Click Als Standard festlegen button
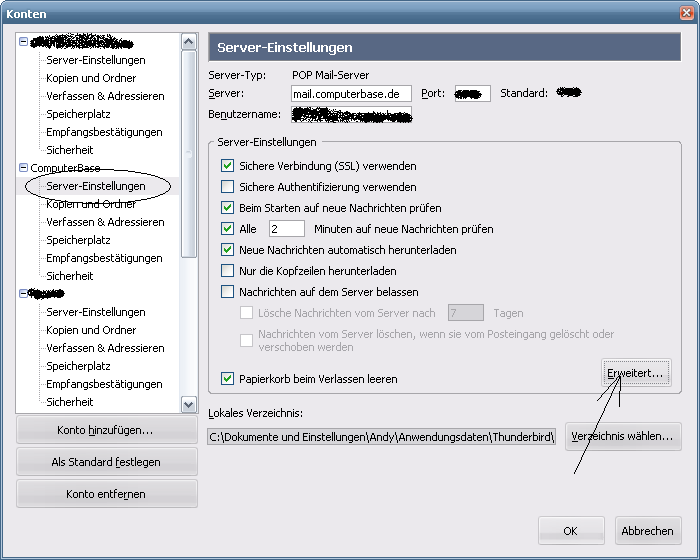 click(x=107, y=462)
